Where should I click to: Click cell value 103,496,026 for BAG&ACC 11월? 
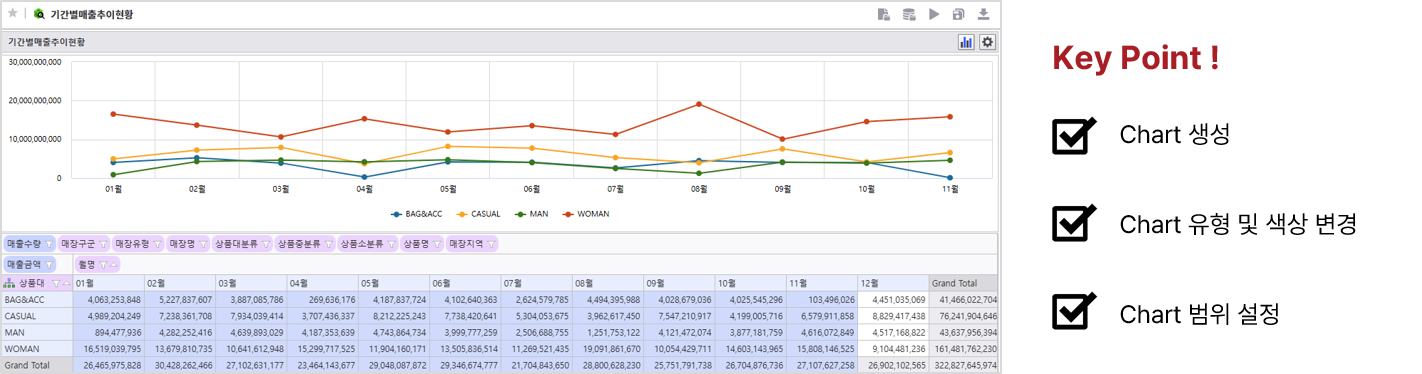tap(831, 299)
